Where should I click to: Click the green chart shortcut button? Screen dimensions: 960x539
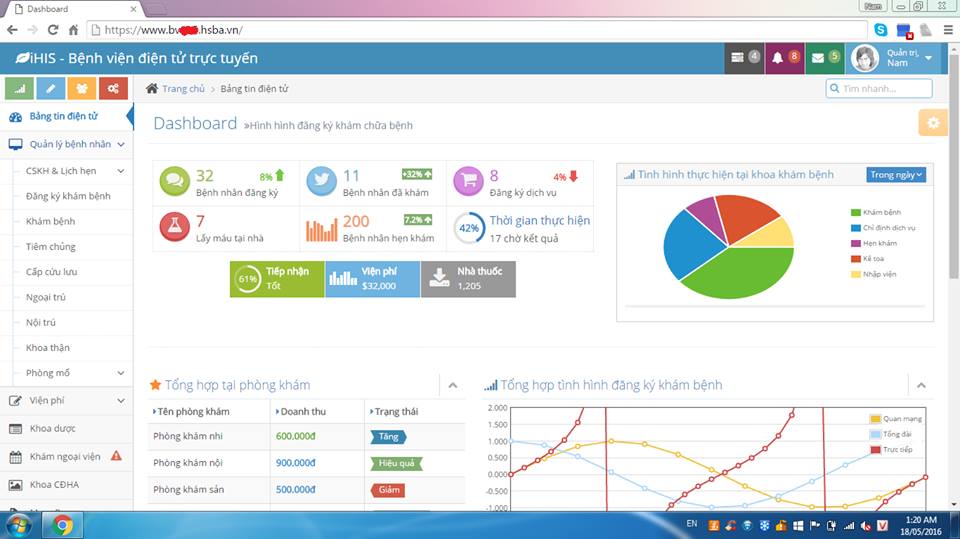coord(20,88)
